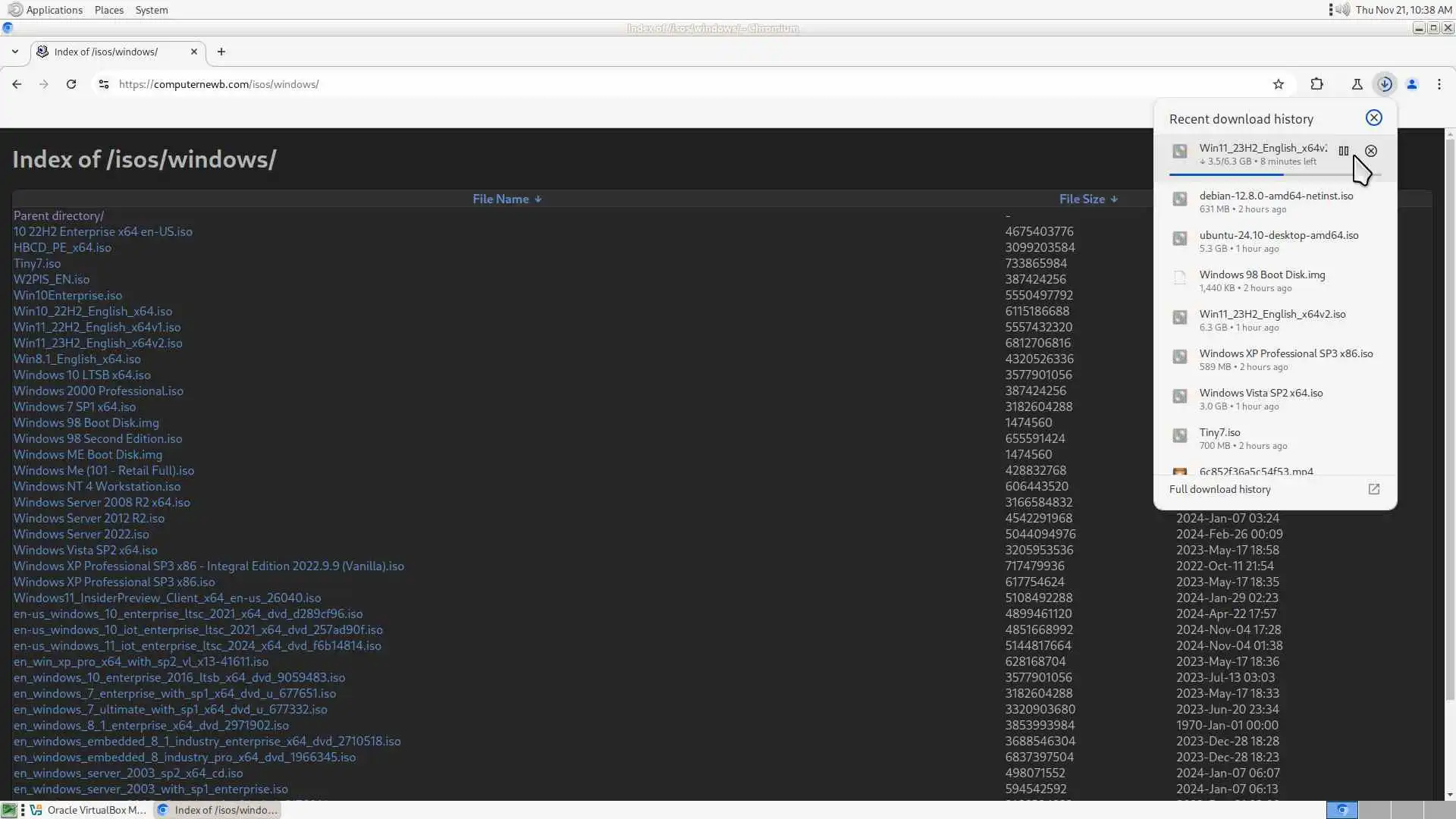
Task: Cancel the active Win11_23H2 download
Action: pyautogui.click(x=1371, y=151)
